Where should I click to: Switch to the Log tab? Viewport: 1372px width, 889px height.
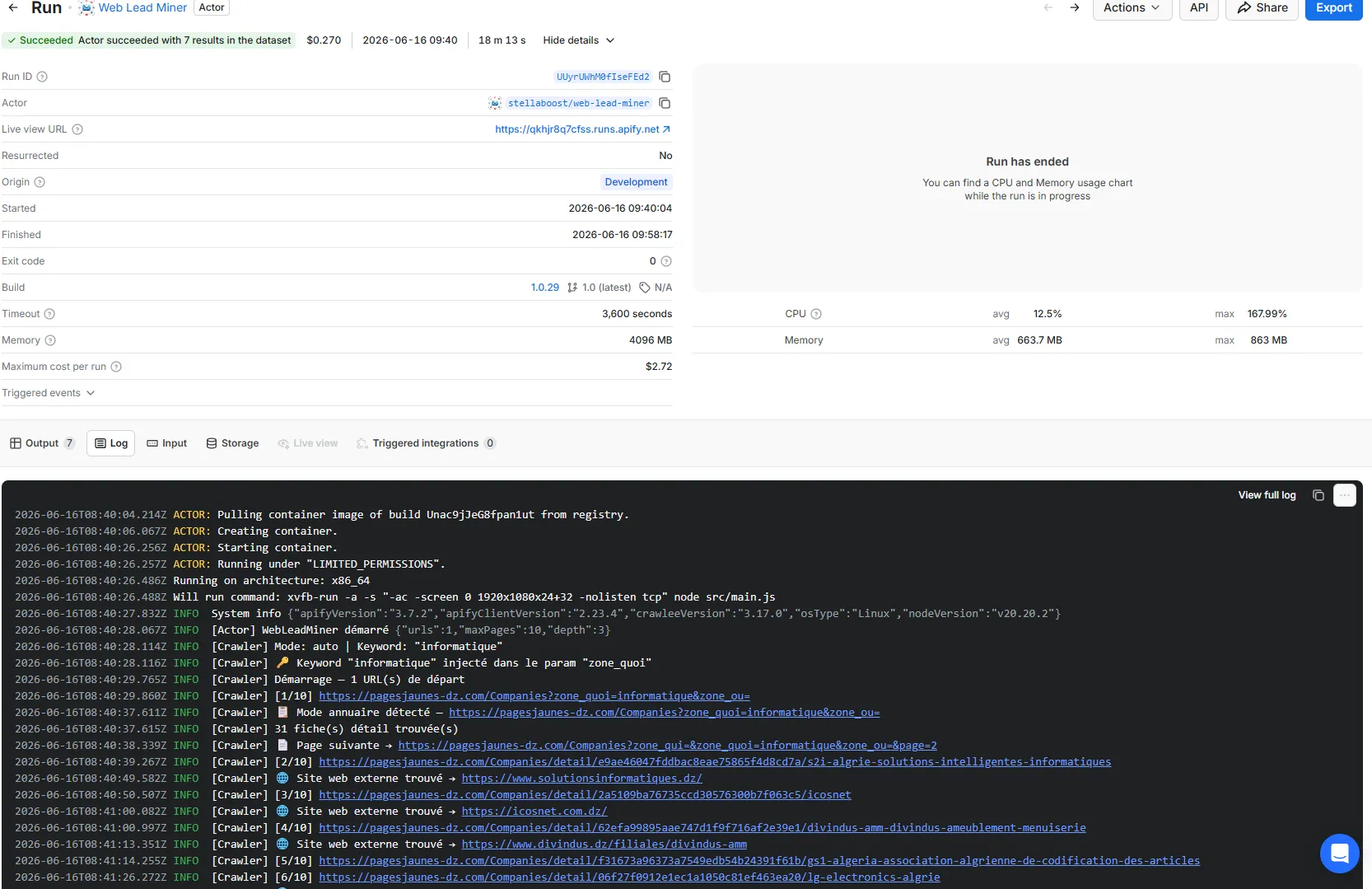tap(111, 443)
